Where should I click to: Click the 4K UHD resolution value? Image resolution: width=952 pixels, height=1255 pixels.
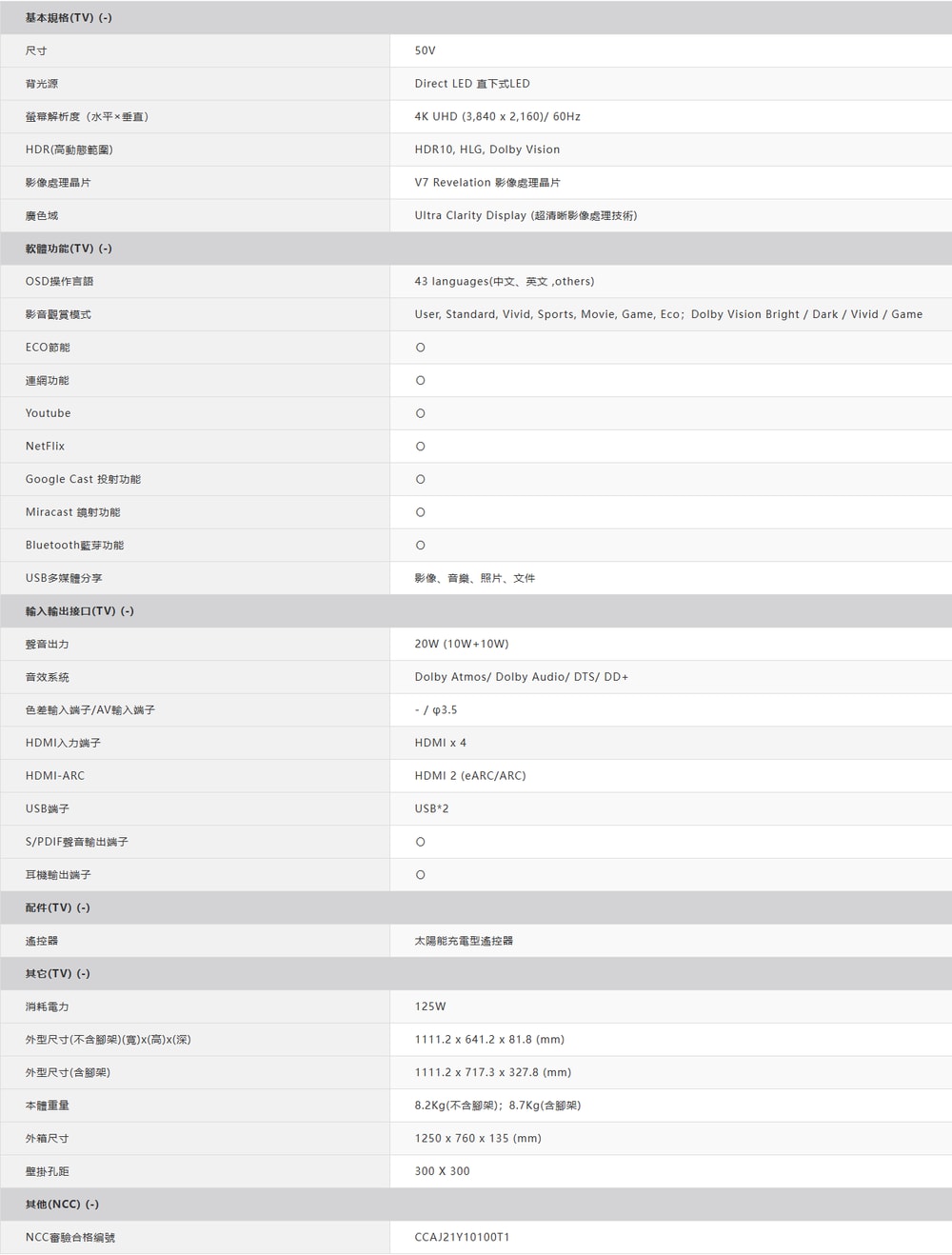497,116
